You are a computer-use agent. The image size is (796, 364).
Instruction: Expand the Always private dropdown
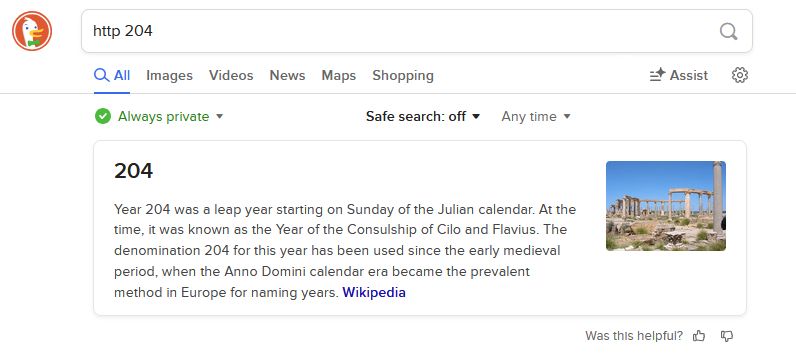pyautogui.click(x=159, y=116)
